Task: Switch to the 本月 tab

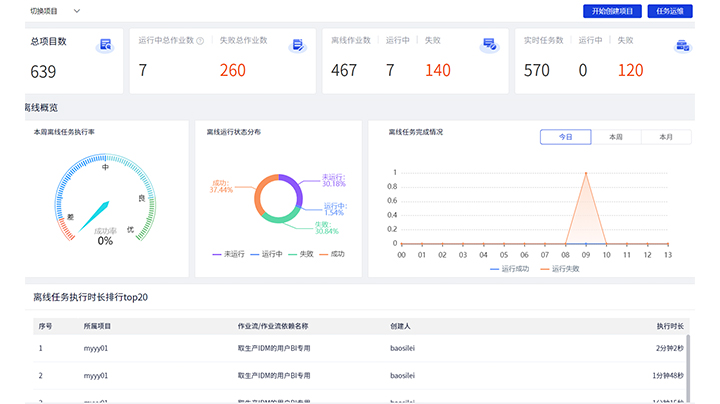Action: coord(666,137)
